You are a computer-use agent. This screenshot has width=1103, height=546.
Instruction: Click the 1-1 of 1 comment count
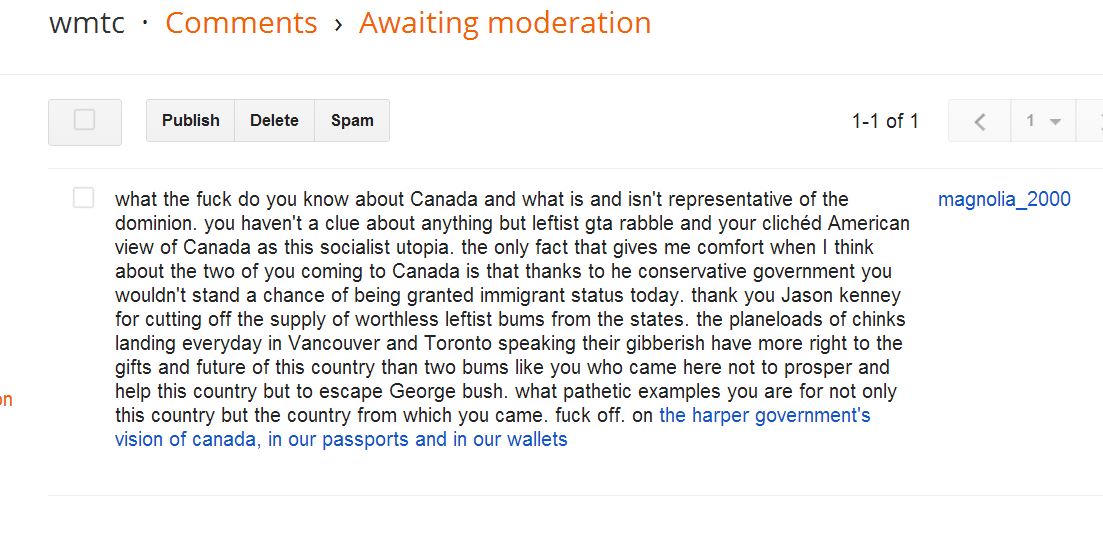(885, 121)
